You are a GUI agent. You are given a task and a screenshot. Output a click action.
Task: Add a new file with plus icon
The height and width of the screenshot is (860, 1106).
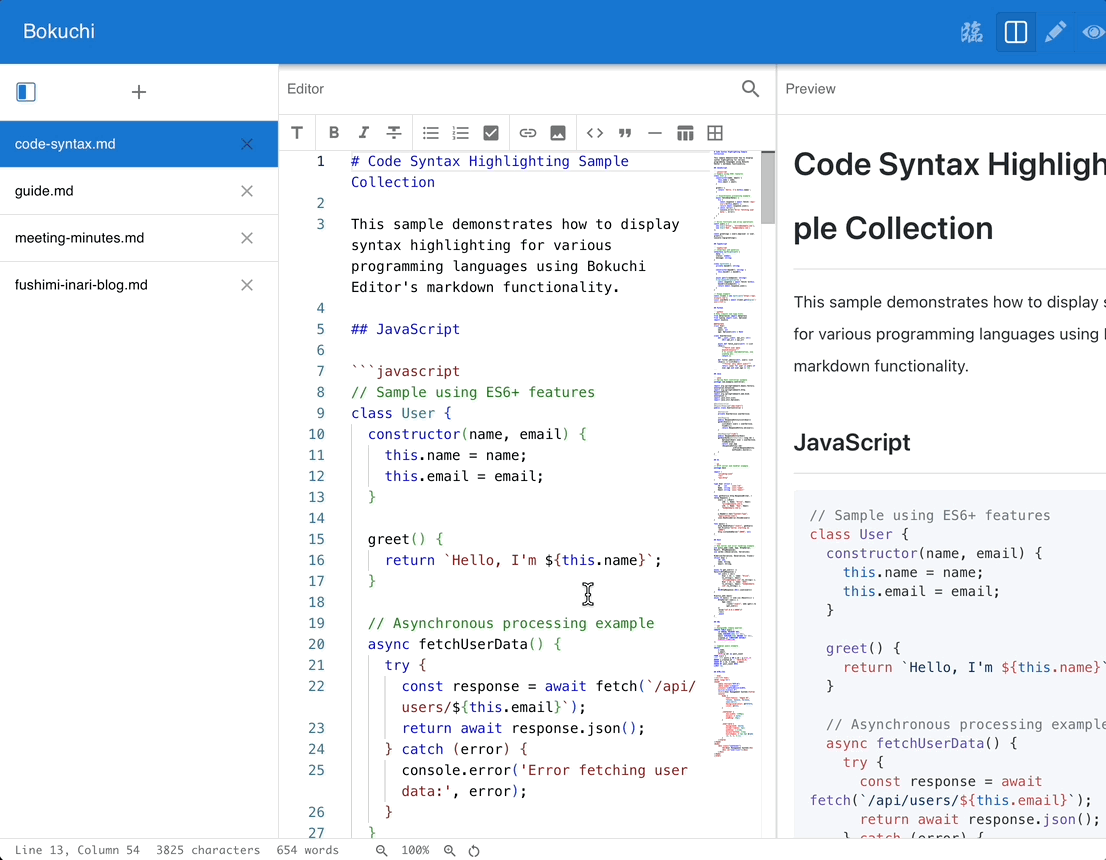139,92
